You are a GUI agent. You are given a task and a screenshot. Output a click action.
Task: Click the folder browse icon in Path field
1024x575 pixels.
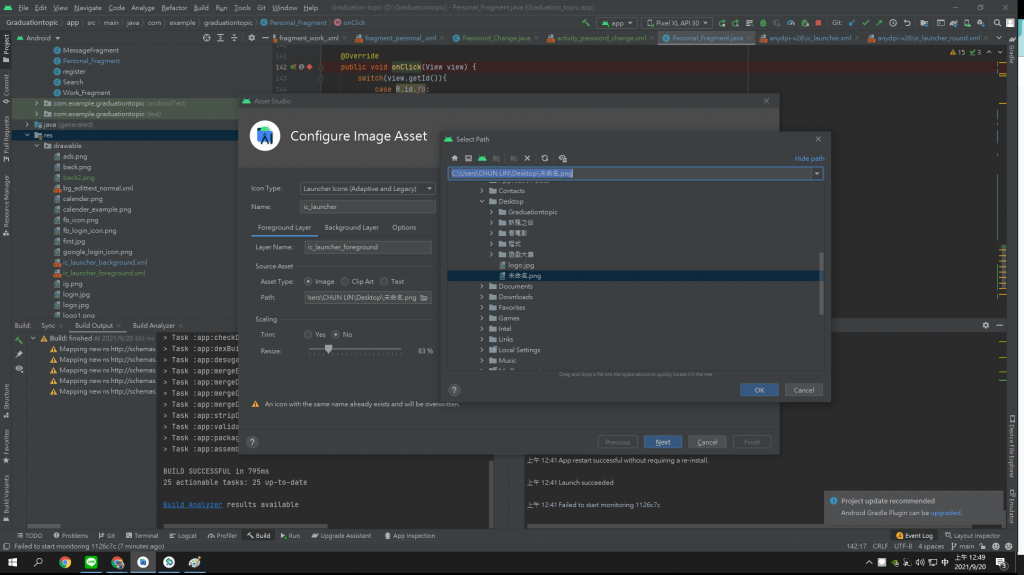[426, 298]
